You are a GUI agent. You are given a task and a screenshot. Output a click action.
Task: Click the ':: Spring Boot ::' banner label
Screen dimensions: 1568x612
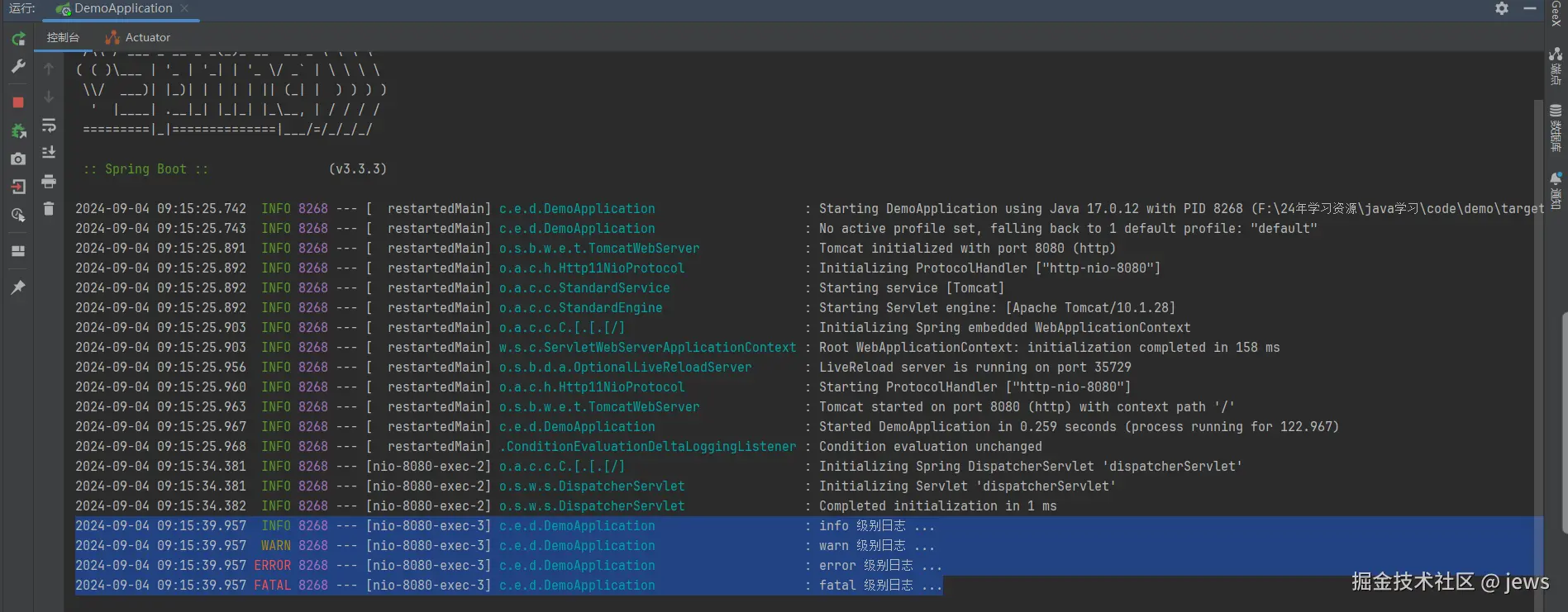click(x=145, y=169)
